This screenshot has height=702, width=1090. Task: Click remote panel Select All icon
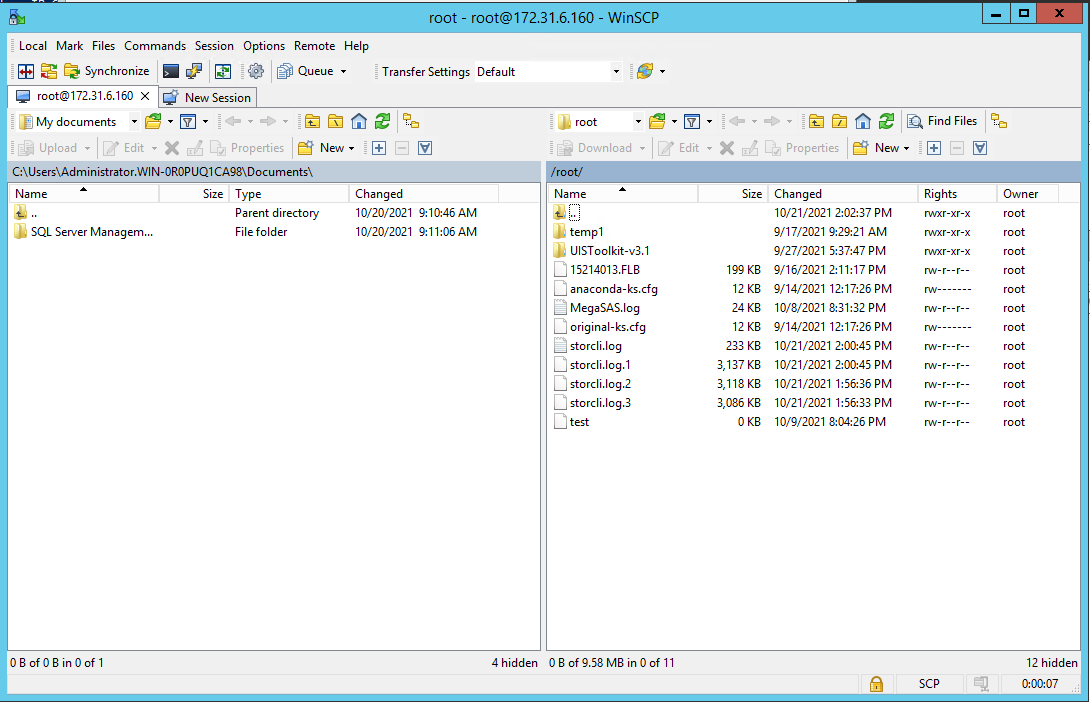pos(980,147)
